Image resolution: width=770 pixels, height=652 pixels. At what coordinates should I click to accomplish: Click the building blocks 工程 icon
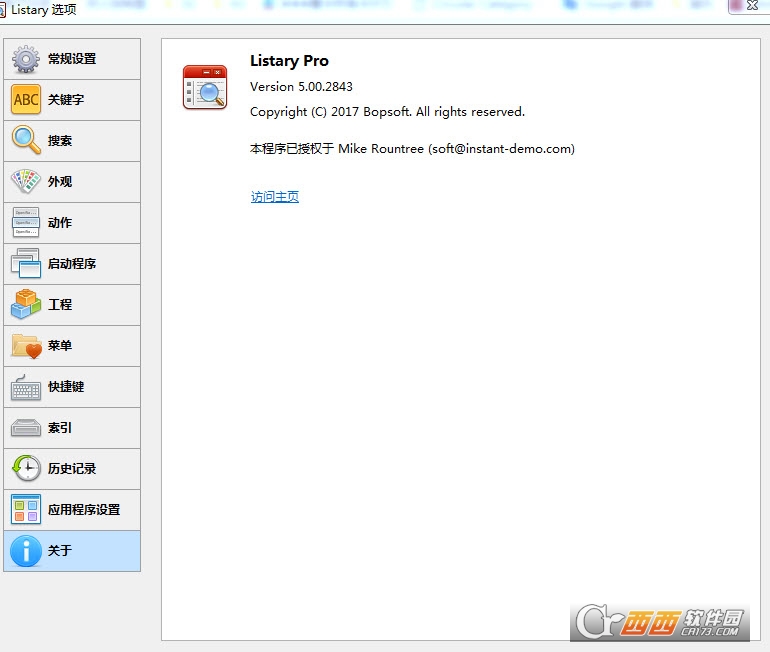26,304
